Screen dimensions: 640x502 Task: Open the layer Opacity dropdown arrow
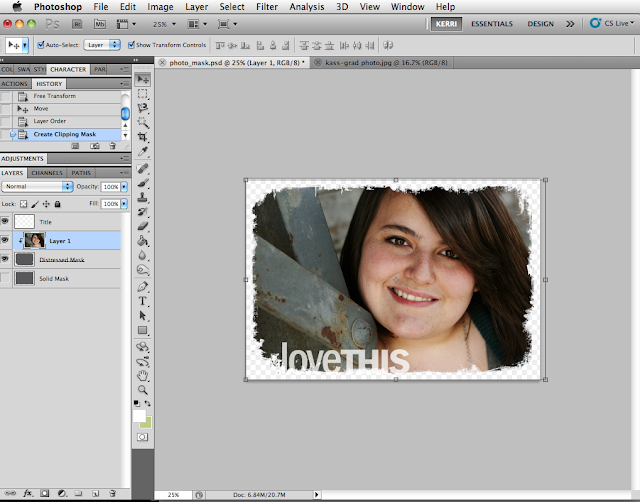(x=125, y=187)
